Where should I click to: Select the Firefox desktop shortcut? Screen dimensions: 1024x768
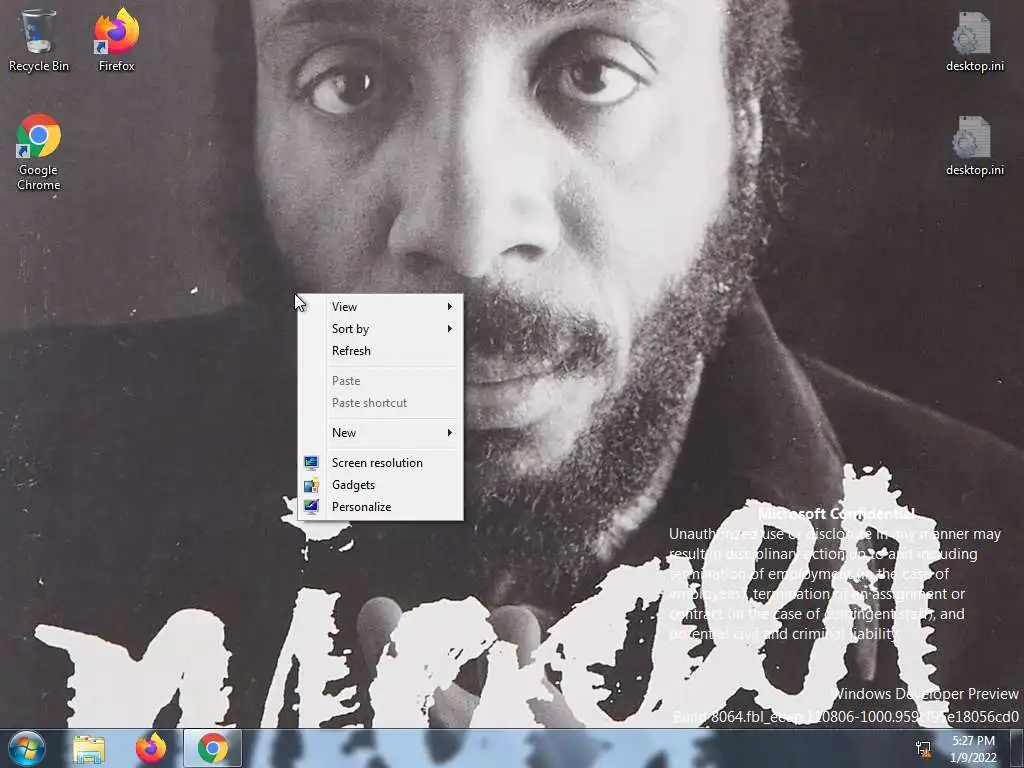(116, 40)
